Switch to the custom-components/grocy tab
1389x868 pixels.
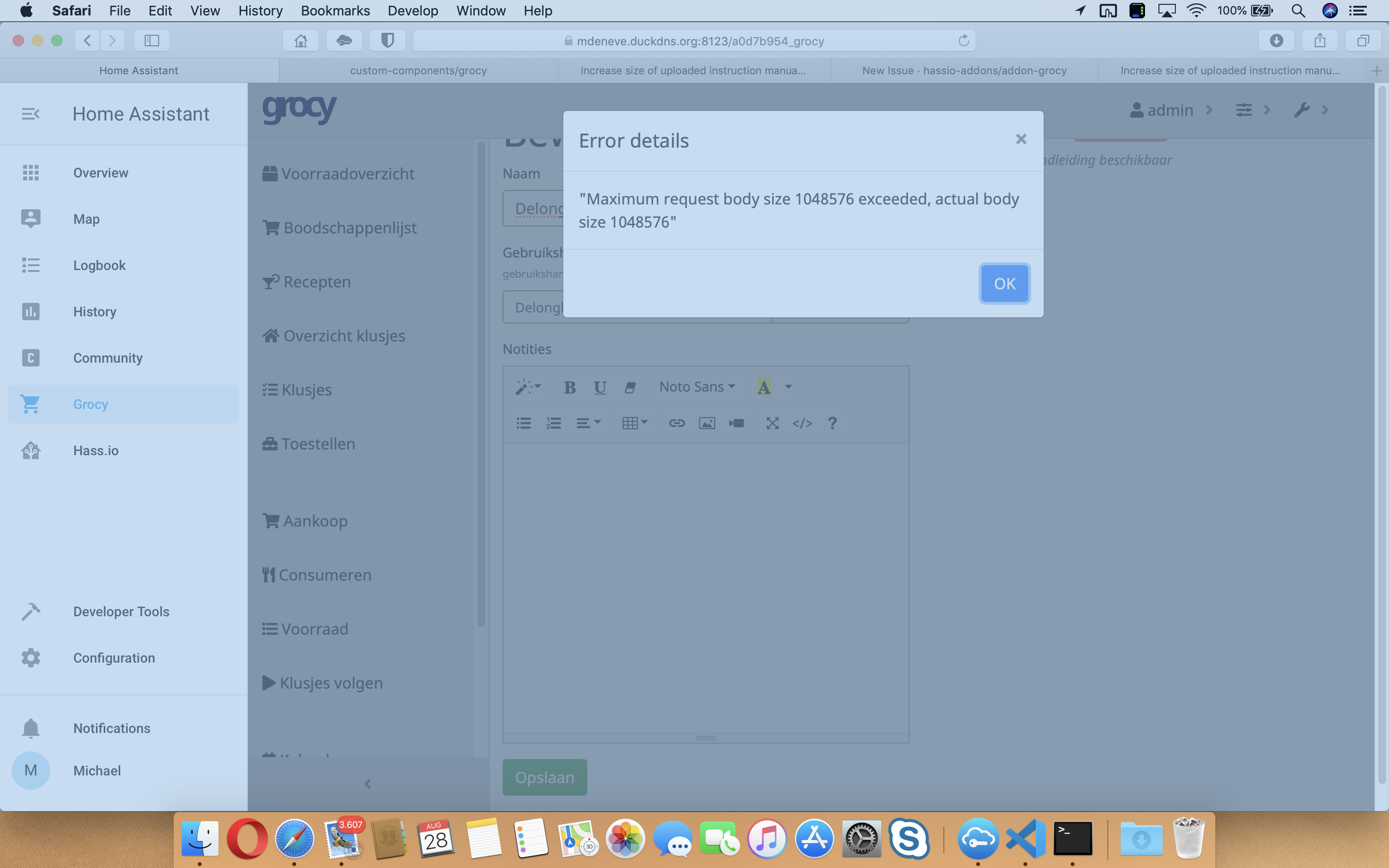418,70
